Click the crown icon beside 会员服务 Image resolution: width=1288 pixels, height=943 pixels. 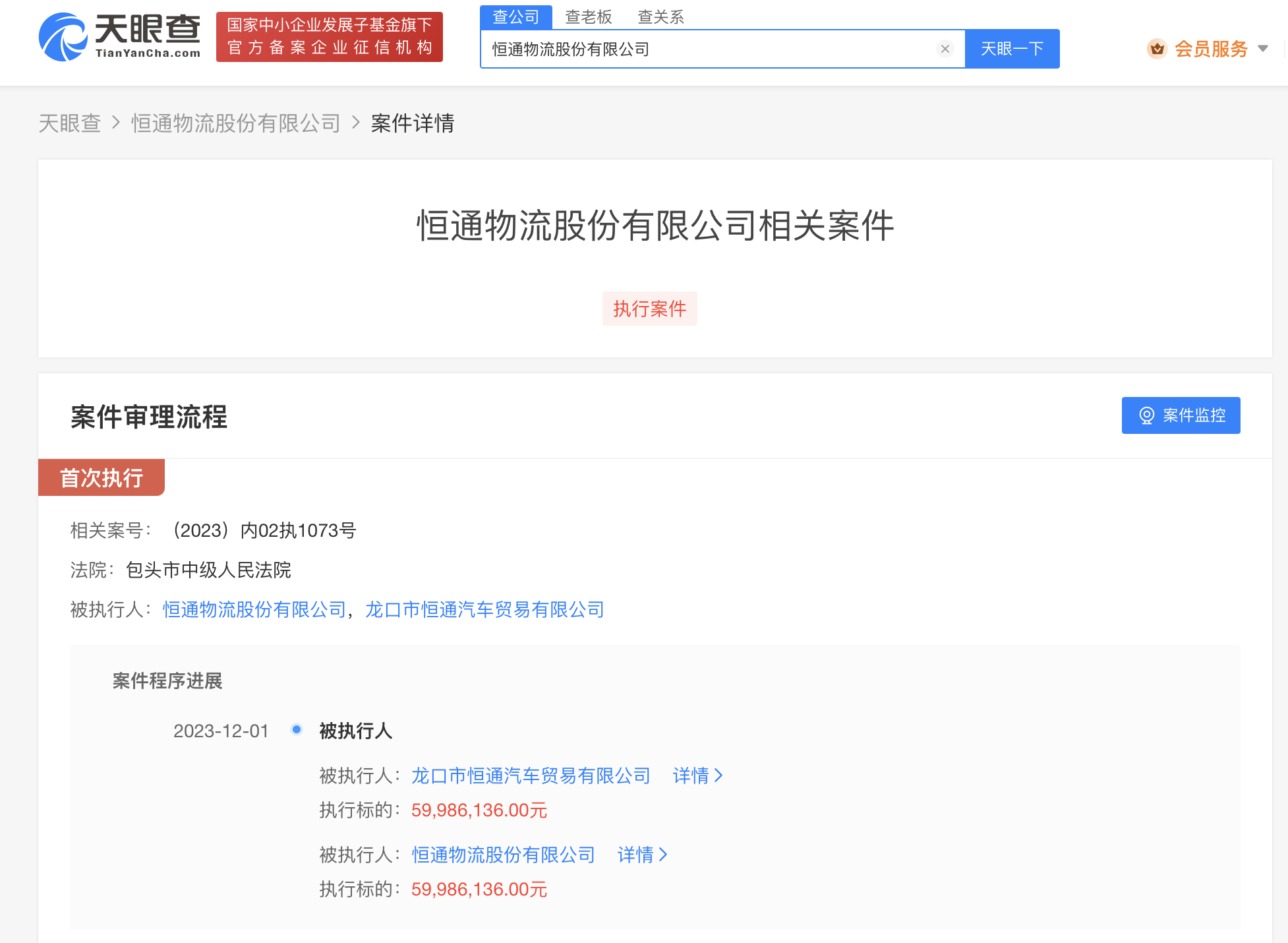coord(1157,49)
